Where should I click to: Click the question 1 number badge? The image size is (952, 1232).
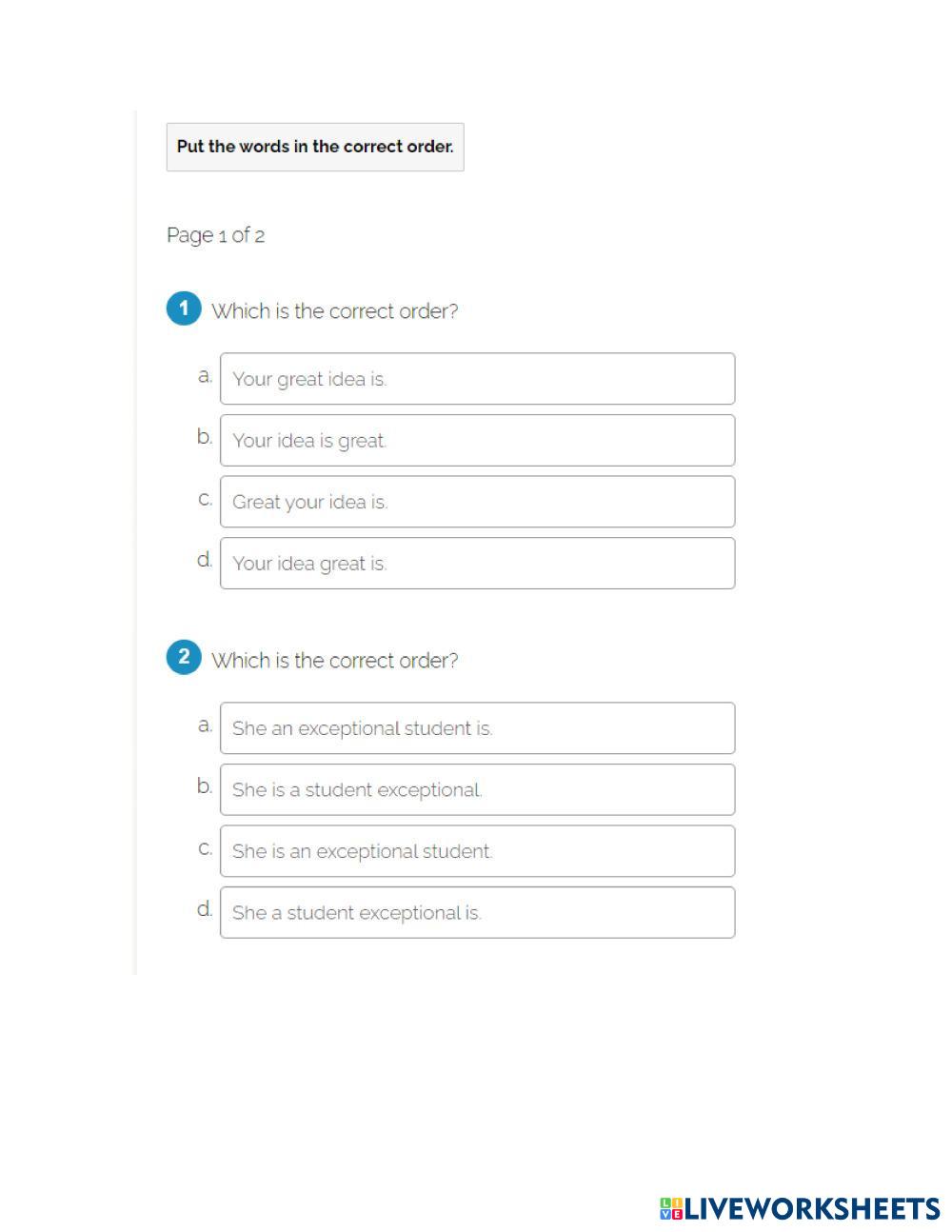coord(184,308)
